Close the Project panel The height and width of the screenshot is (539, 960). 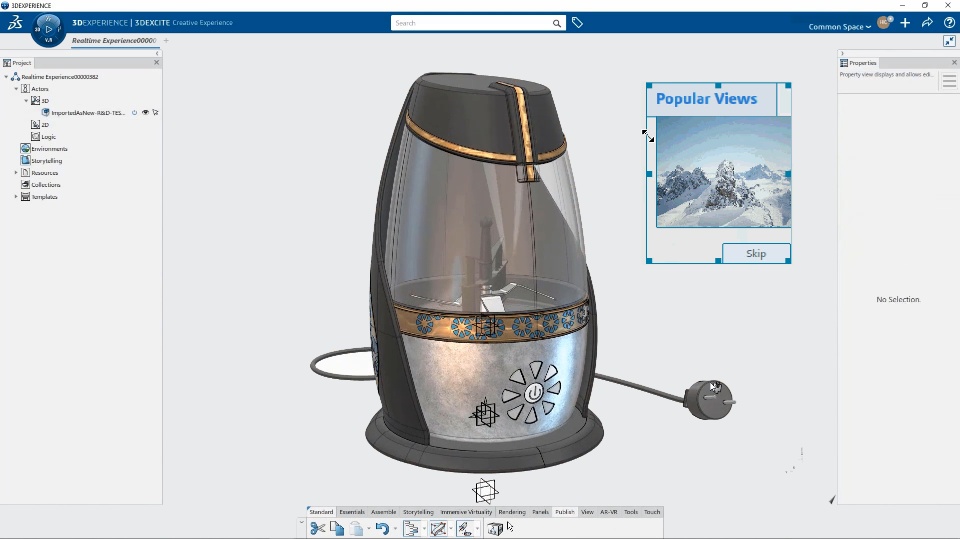point(156,62)
